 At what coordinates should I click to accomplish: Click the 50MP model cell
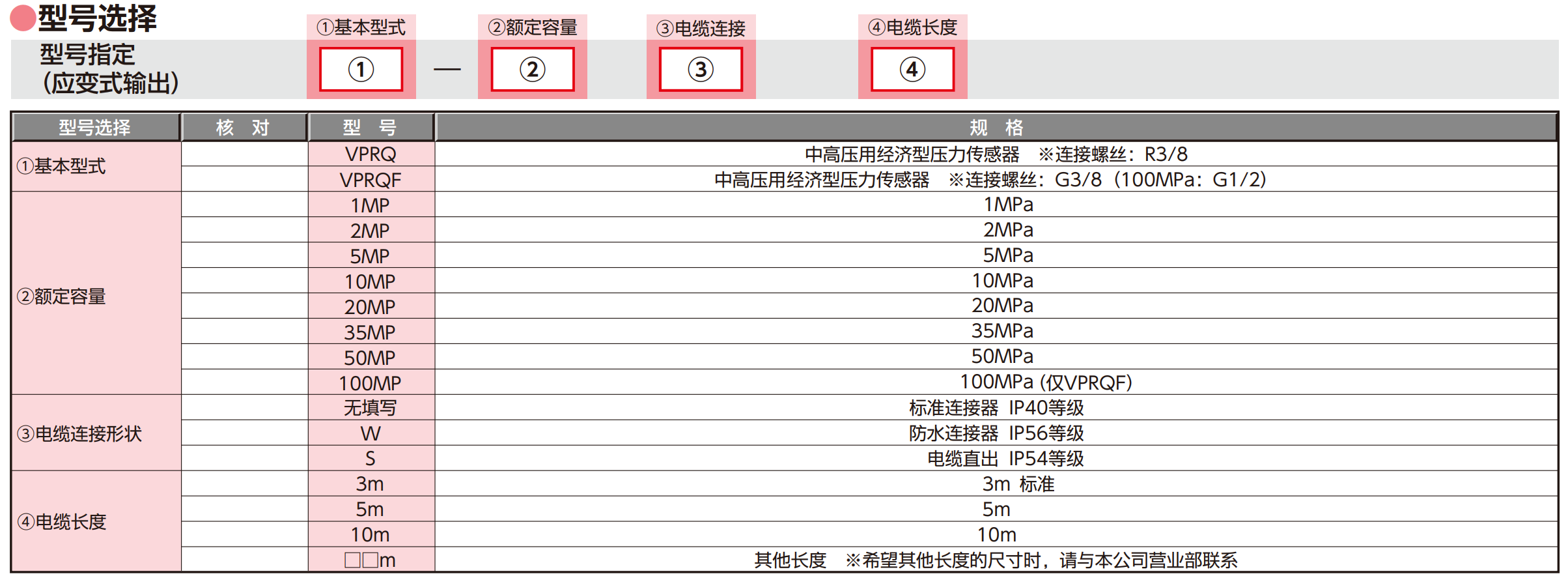pos(371,357)
